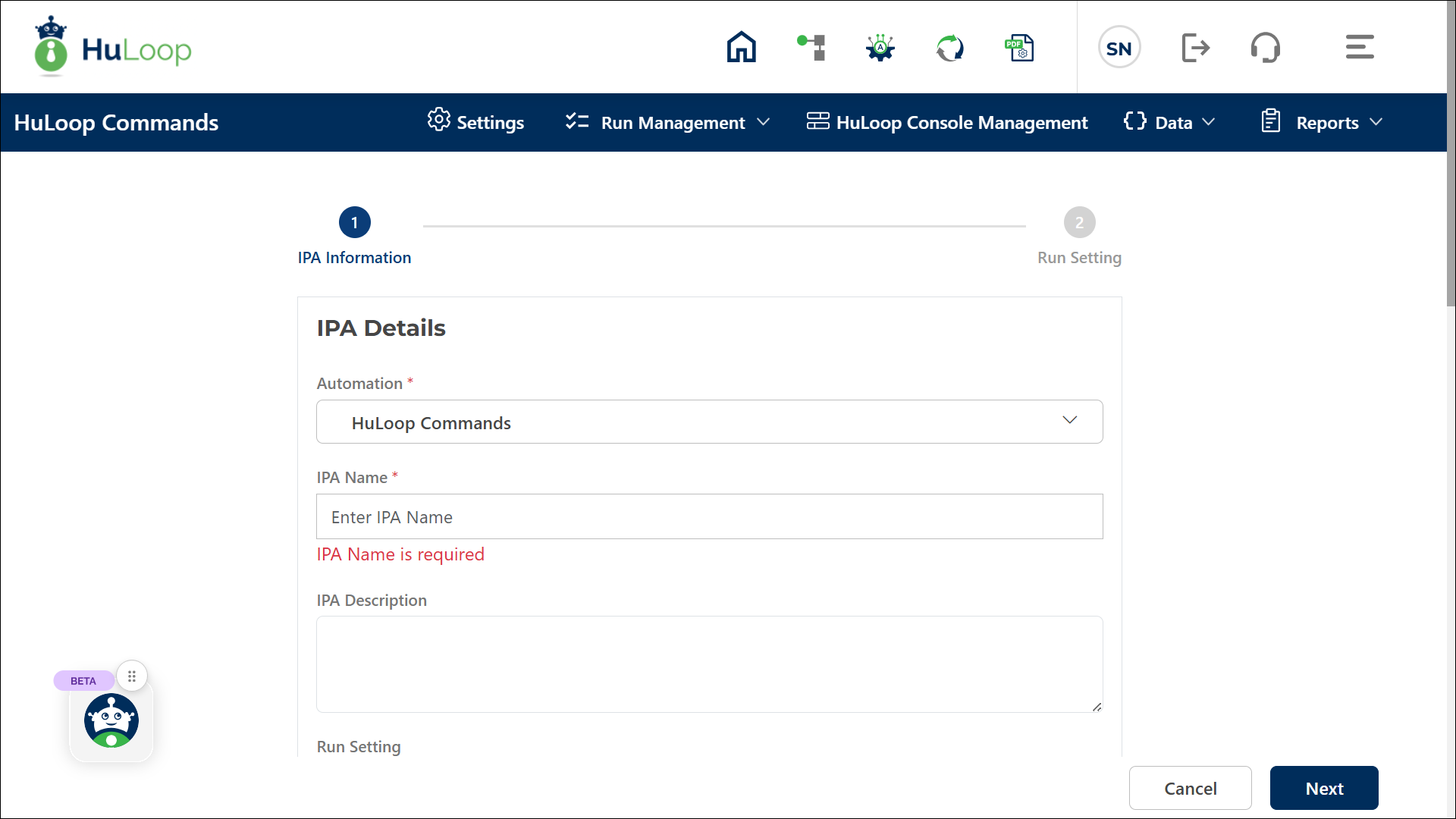The width and height of the screenshot is (1456, 819).
Task: Click the automation gear bug icon
Action: (880, 48)
